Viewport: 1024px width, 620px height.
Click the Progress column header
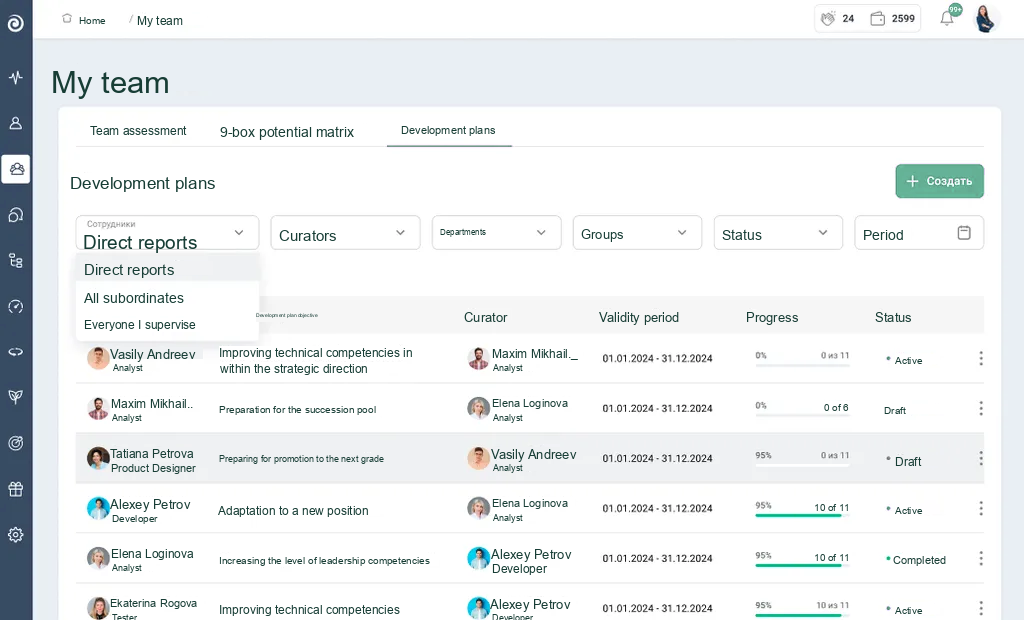pyautogui.click(x=772, y=318)
